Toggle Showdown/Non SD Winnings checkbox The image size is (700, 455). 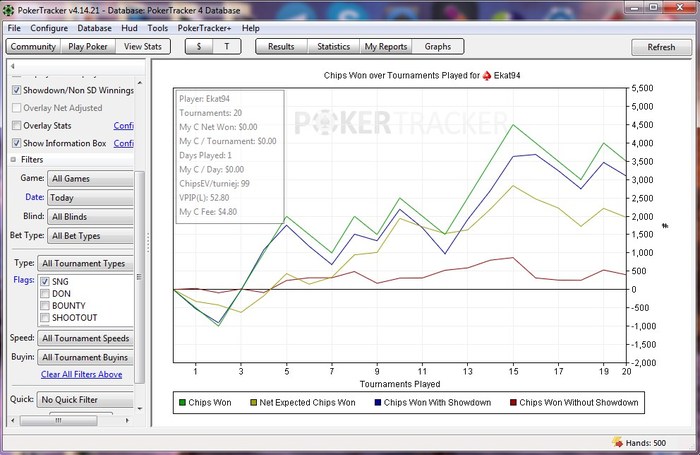(17, 90)
